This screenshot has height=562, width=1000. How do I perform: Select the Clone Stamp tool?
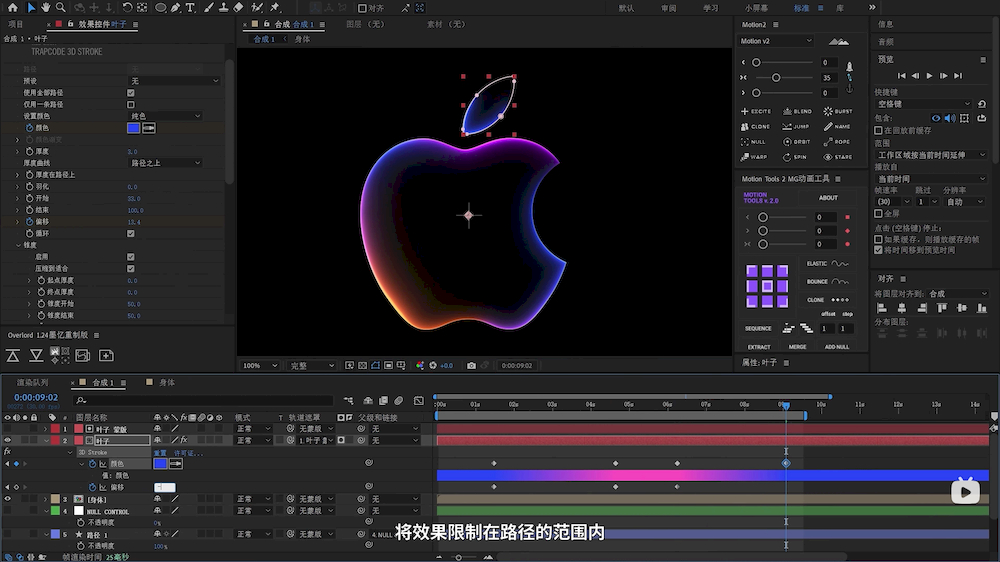pyautogui.click(x=223, y=8)
